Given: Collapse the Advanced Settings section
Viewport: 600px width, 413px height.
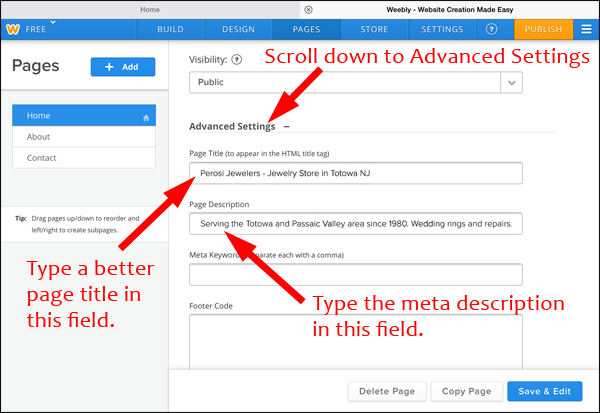Looking at the screenshot, I should pos(287,127).
